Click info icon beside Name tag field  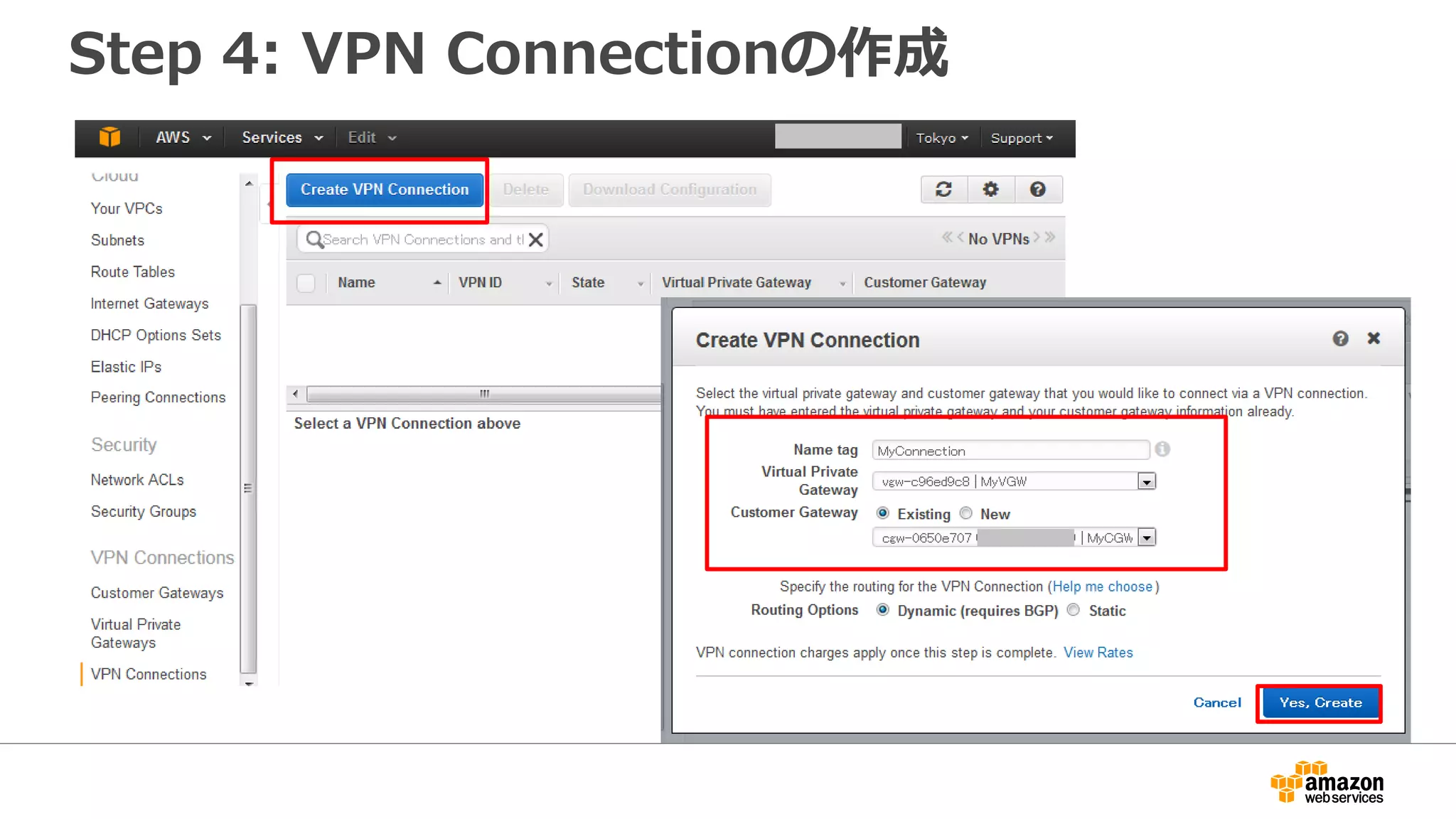(1162, 449)
